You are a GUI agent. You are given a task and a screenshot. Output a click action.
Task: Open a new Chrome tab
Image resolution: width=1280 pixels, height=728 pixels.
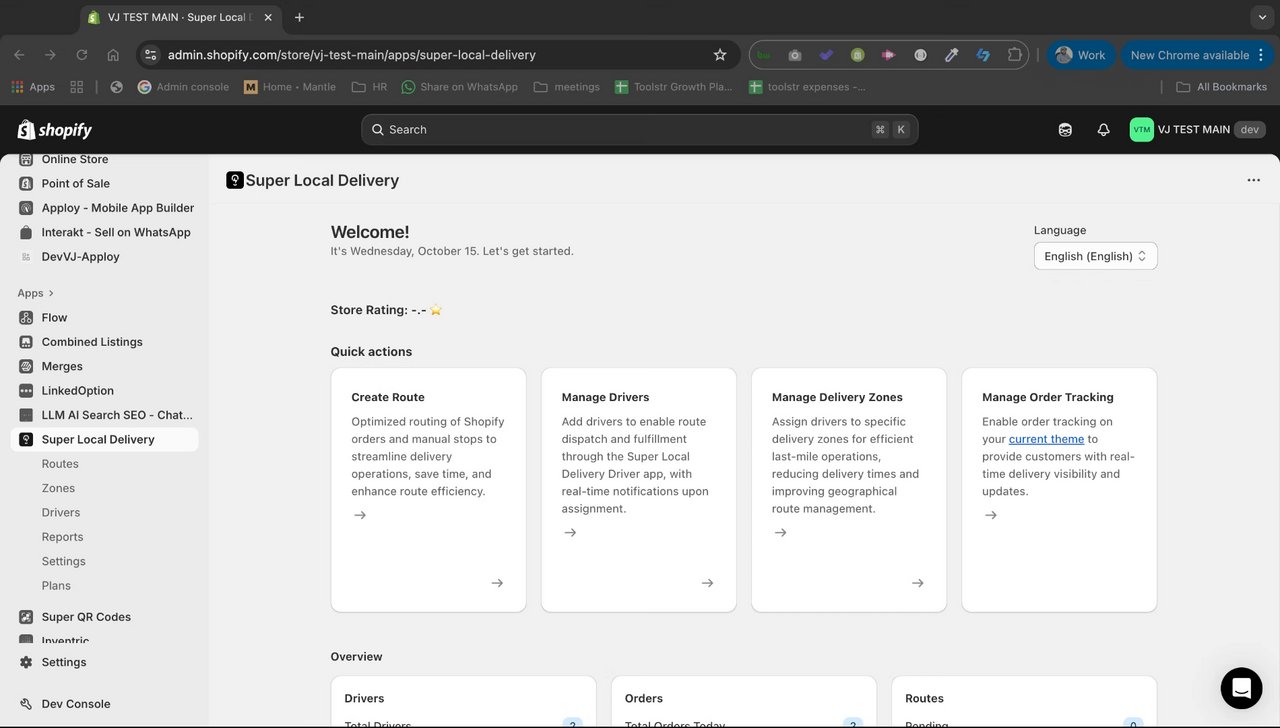coord(299,17)
